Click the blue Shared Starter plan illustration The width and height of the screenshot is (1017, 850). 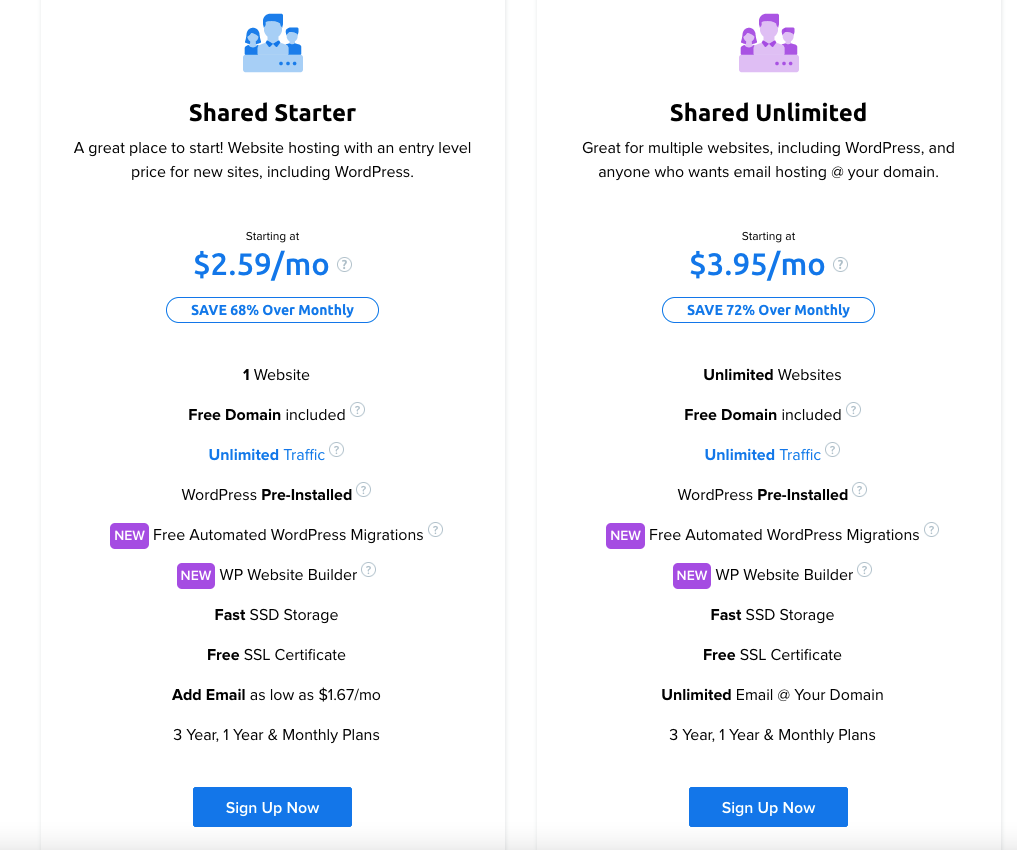coord(273,43)
